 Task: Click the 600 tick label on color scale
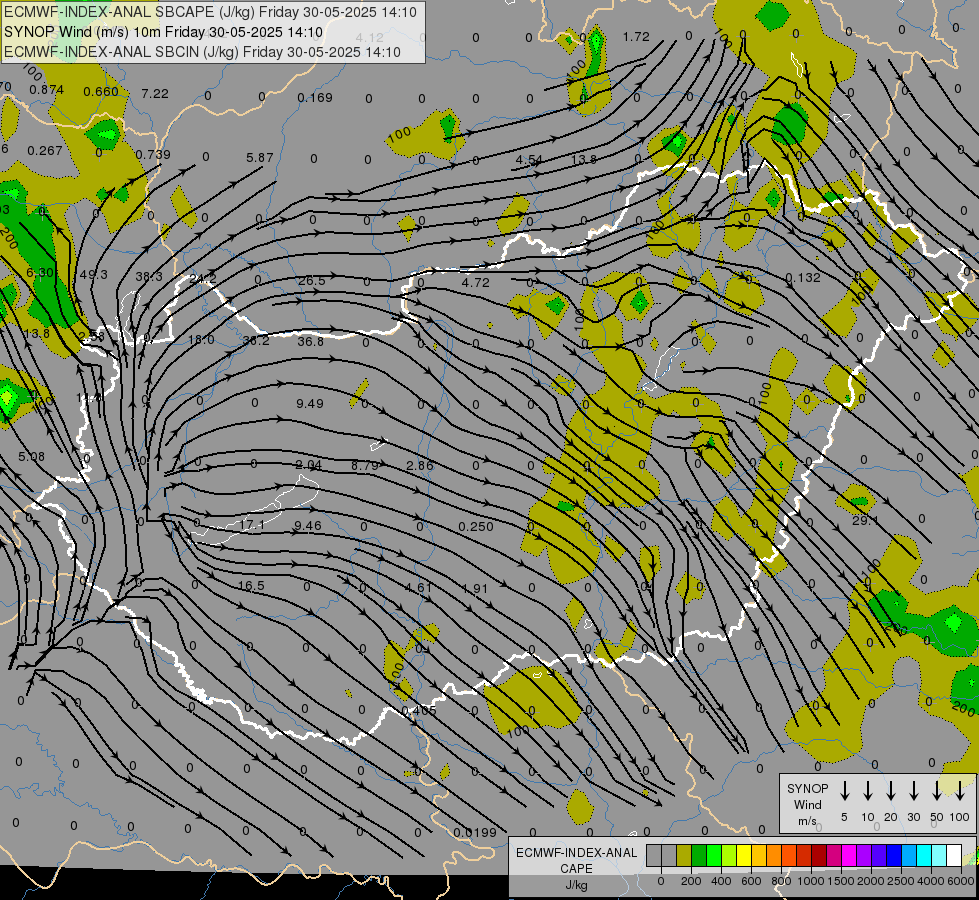[752, 881]
